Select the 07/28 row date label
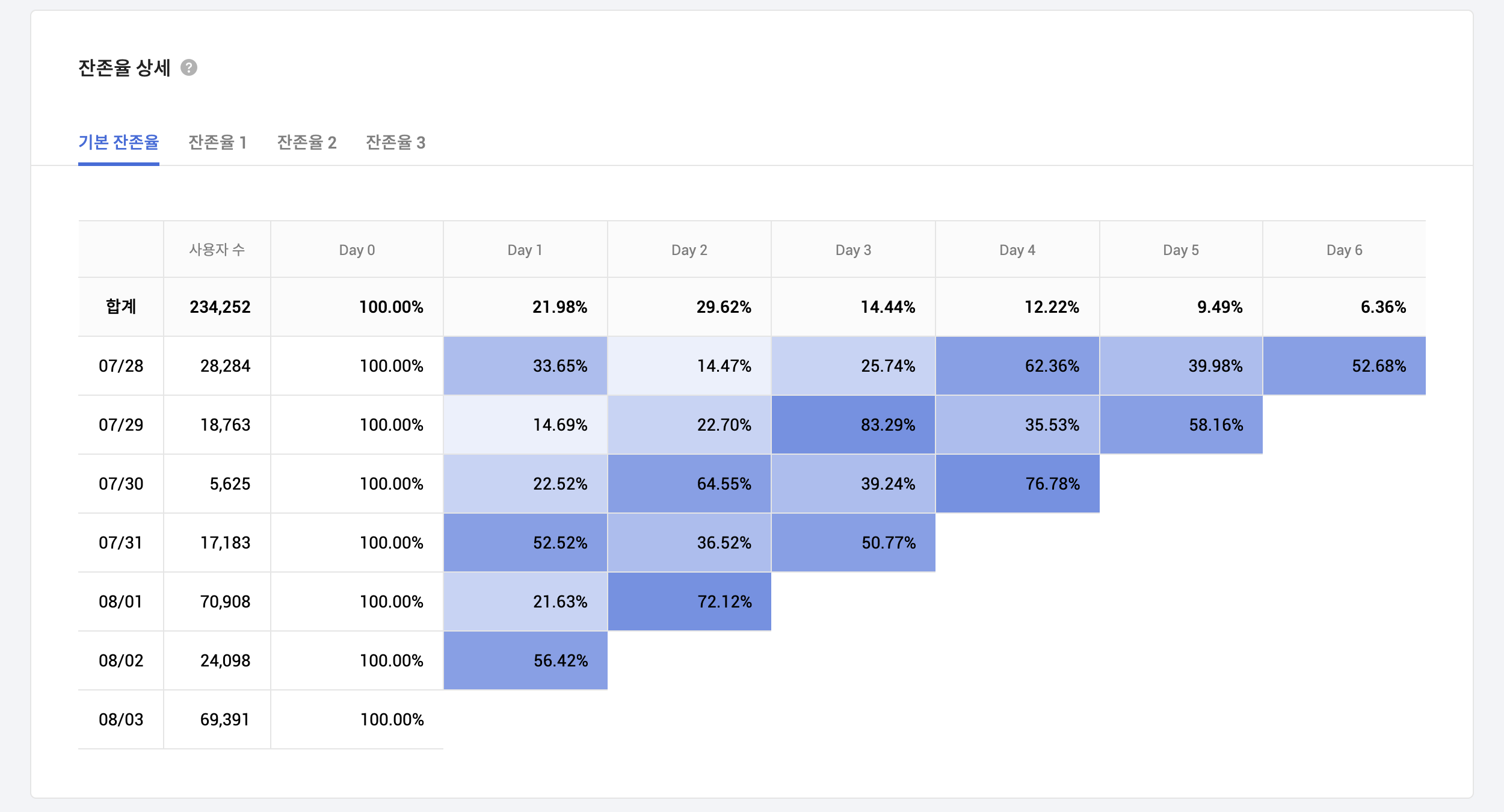This screenshot has height=812, width=1504. point(121,366)
